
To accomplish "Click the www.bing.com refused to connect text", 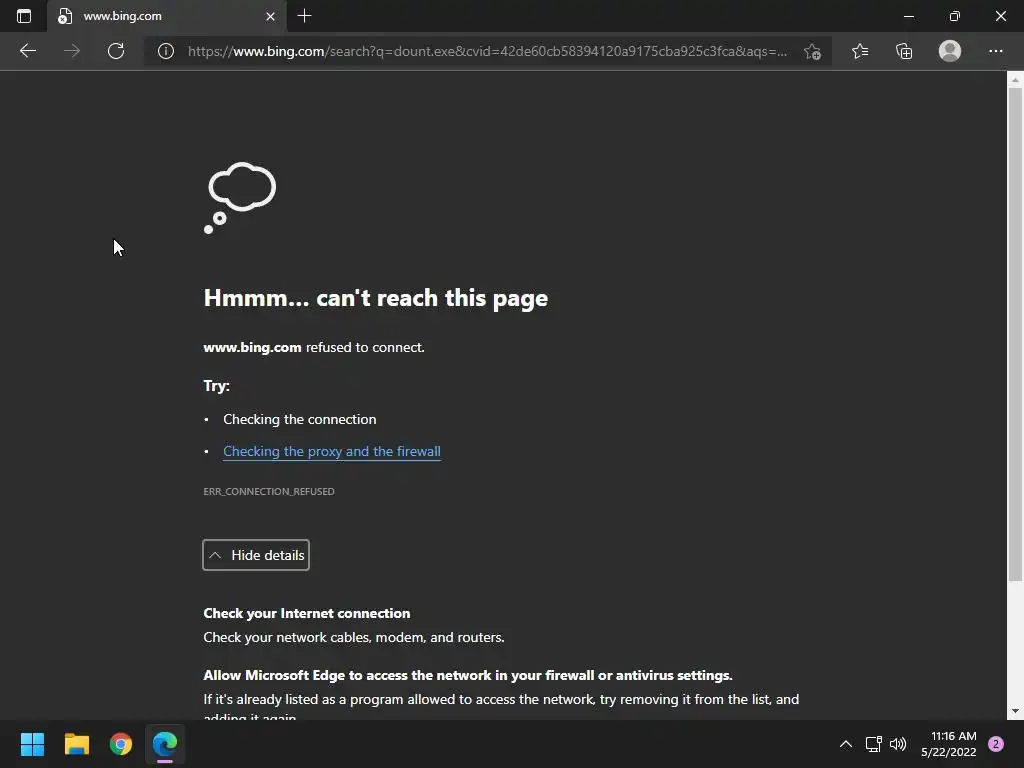I will pyautogui.click(x=313, y=347).
